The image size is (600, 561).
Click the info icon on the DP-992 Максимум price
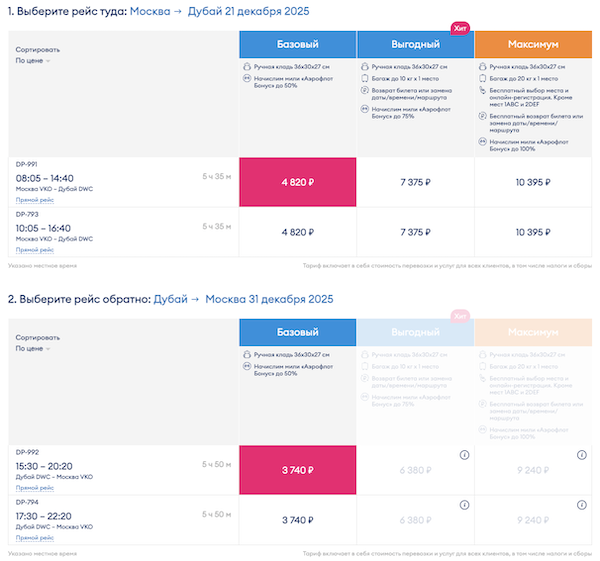point(581,455)
